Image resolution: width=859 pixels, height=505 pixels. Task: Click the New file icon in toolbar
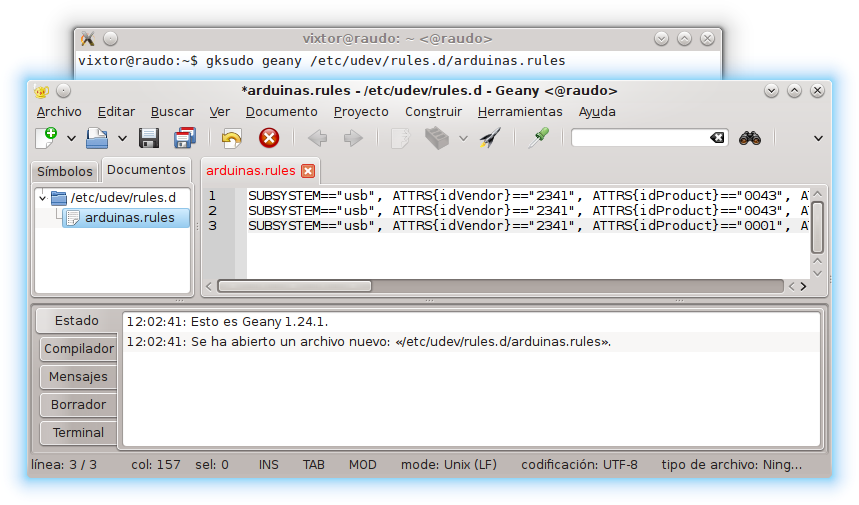click(46, 138)
